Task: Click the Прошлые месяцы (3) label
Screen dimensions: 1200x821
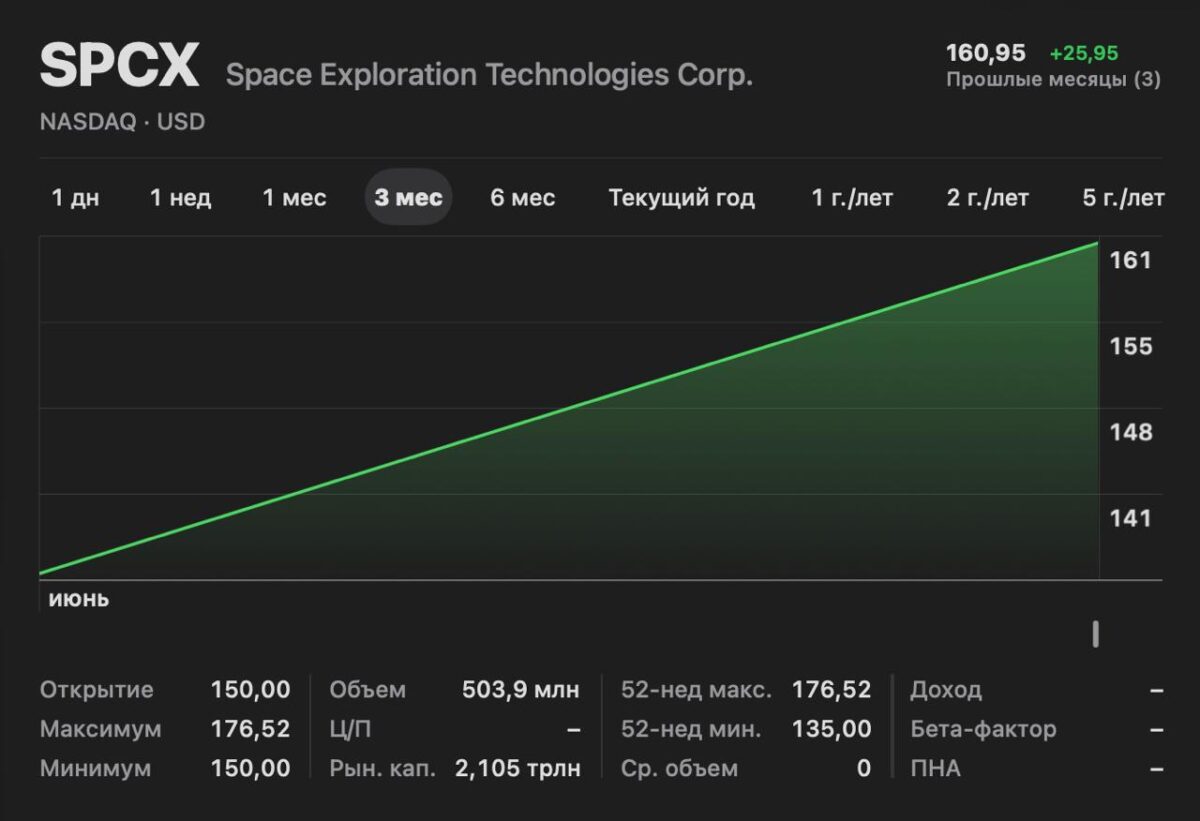Action: pyautogui.click(x=1054, y=80)
